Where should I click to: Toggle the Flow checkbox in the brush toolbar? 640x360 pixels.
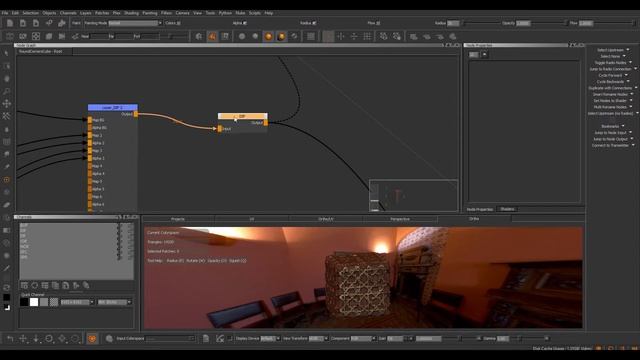pyautogui.click(x=378, y=23)
